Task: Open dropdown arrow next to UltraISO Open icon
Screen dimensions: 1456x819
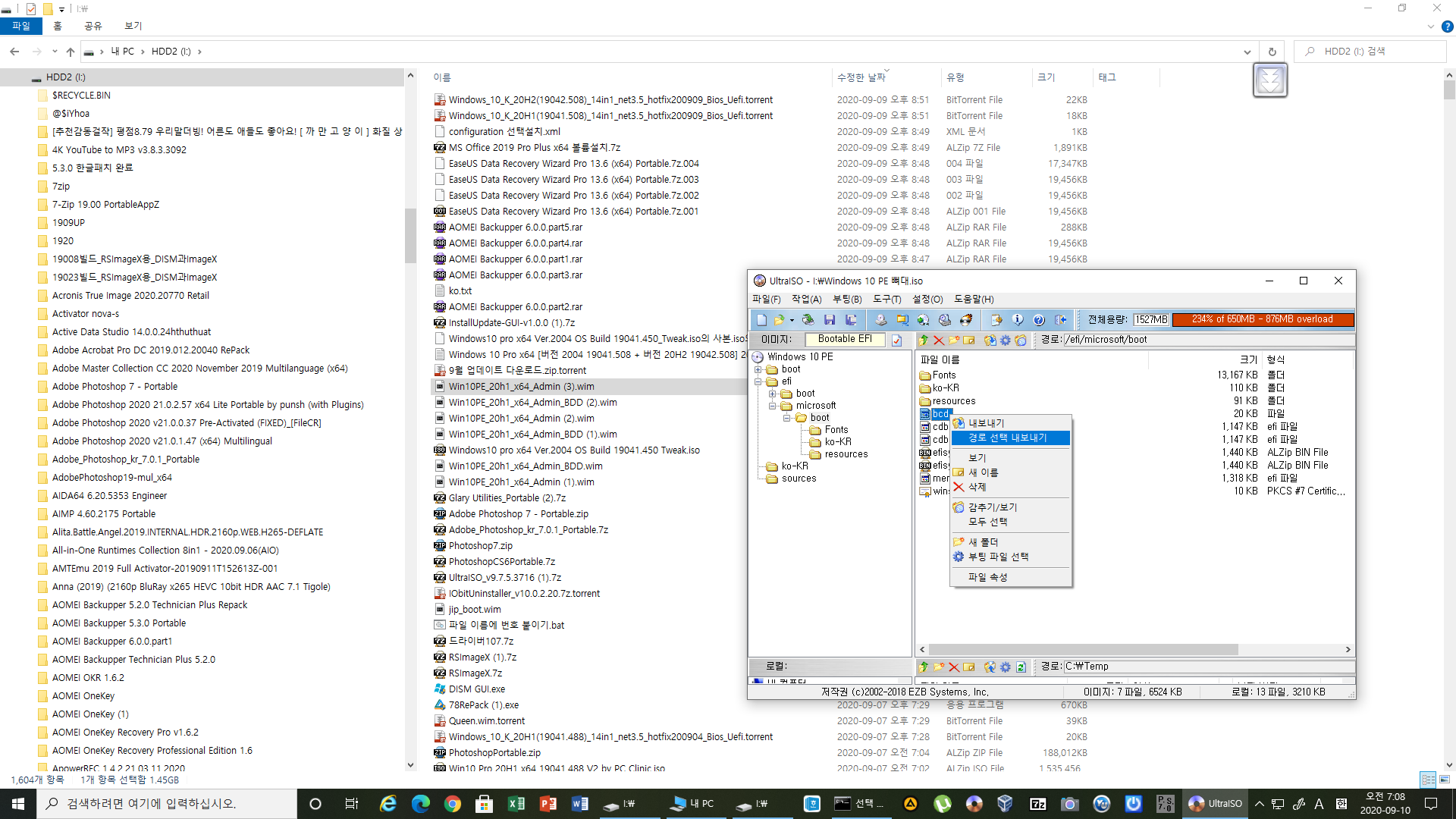Action: (x=792, y=320)
